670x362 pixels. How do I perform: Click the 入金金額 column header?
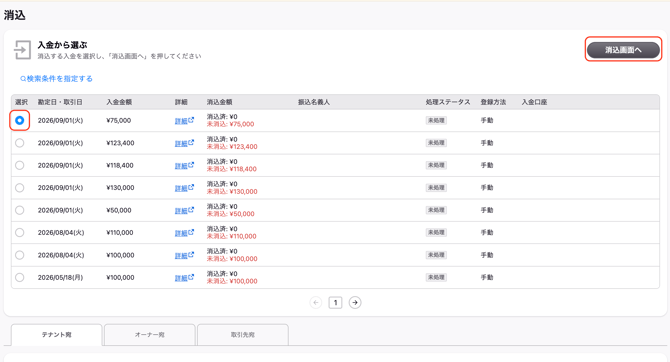(119, 102)
